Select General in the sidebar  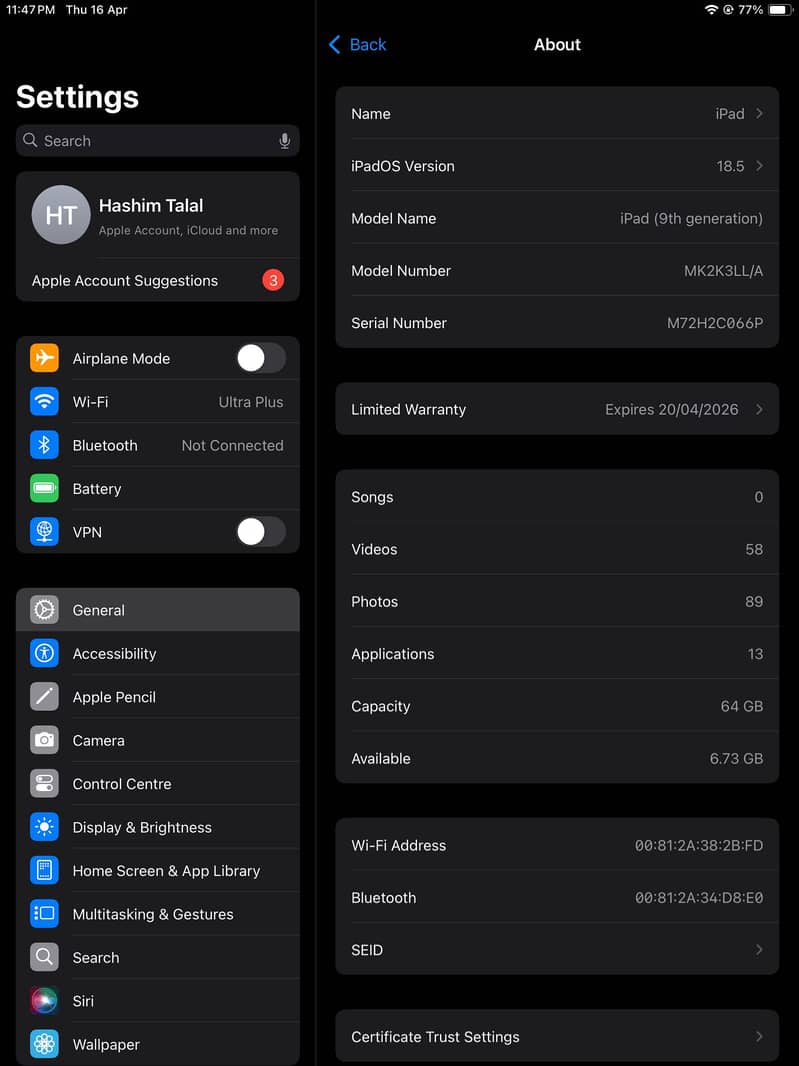click(x=158, y=610)
